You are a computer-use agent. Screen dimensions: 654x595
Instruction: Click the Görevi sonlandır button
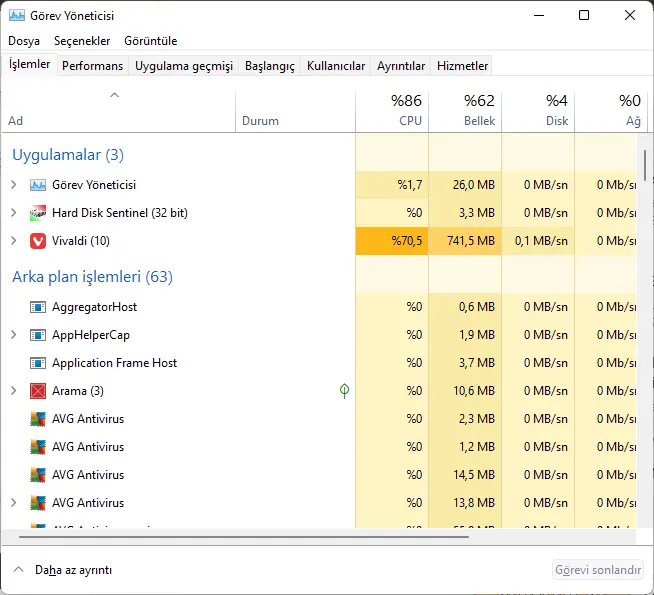point(598,570)
